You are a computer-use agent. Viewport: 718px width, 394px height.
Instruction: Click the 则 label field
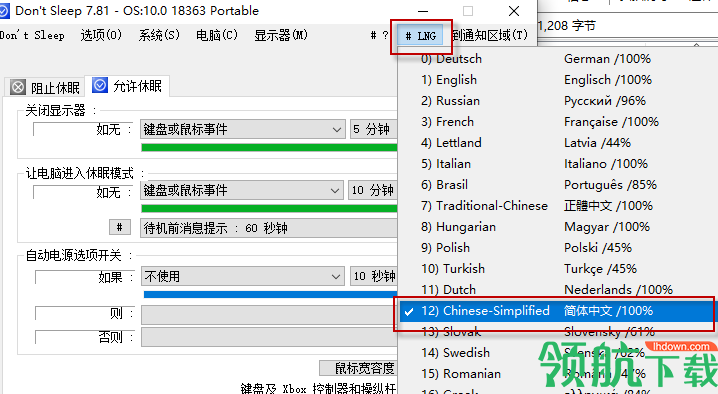click(x=85, y=314)
